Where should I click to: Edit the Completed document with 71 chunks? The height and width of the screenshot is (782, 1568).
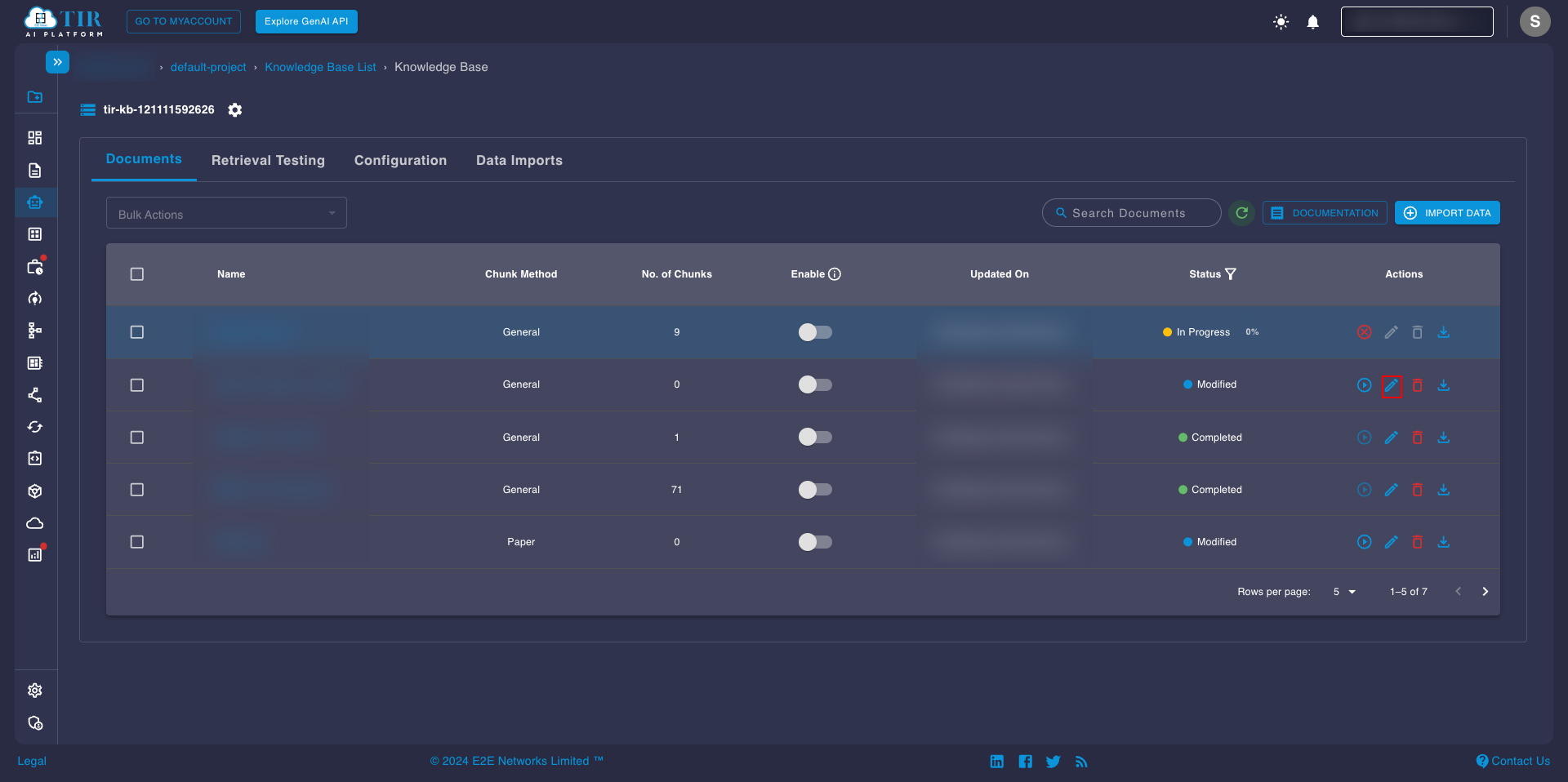(x=1391, y=490)
